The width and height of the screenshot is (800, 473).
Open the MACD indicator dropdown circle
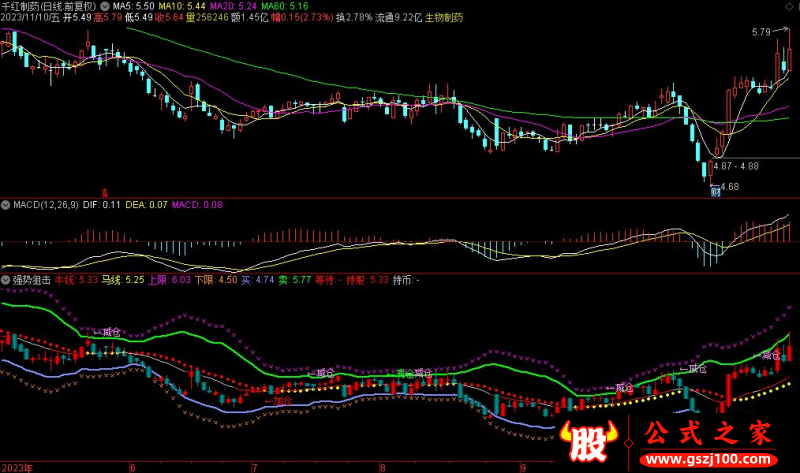pyautogui.click(x=6, y=205)
